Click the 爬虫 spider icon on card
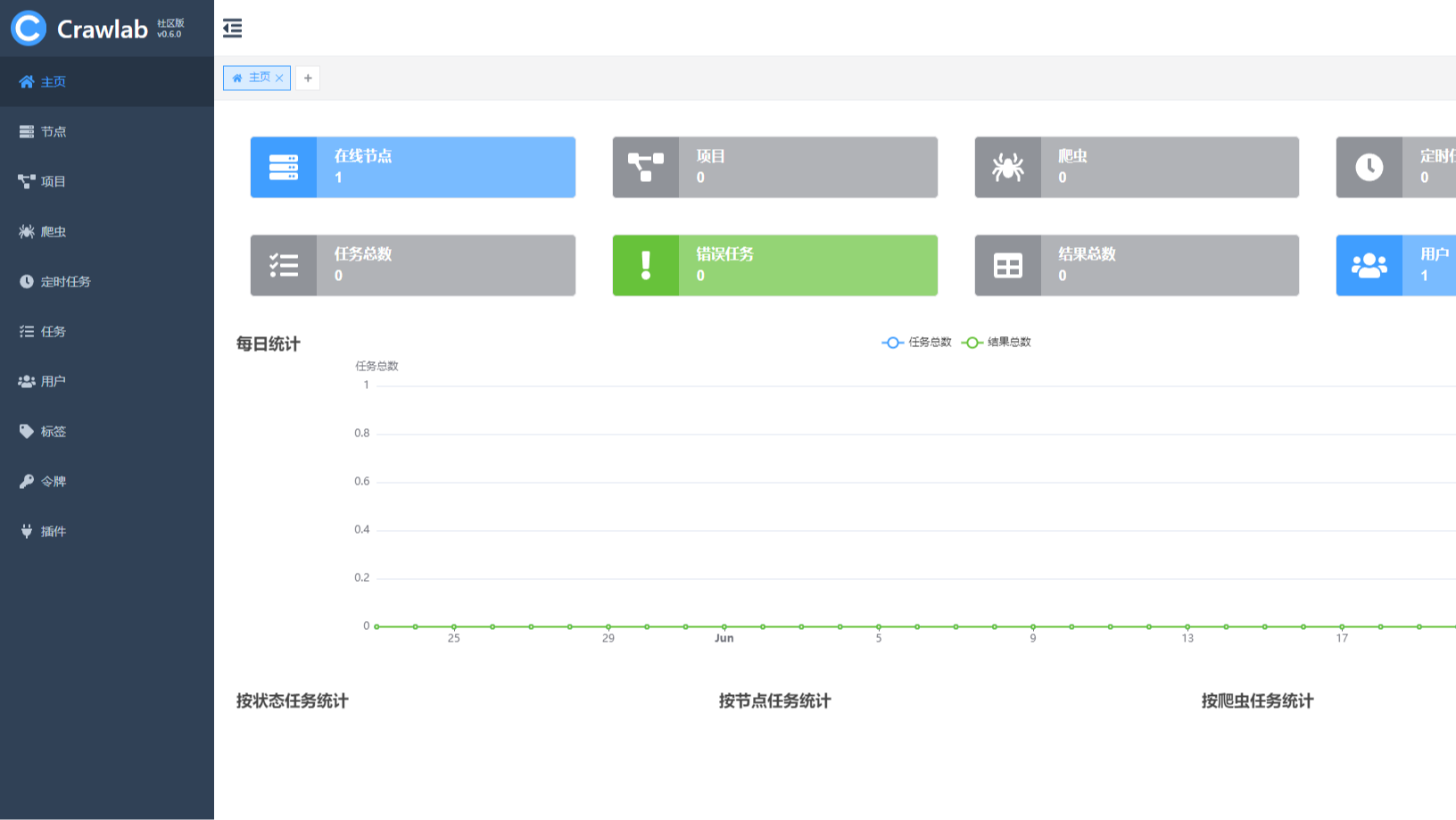The width and height of the screenshot is (1456, 820). (x=1008, y=167)
